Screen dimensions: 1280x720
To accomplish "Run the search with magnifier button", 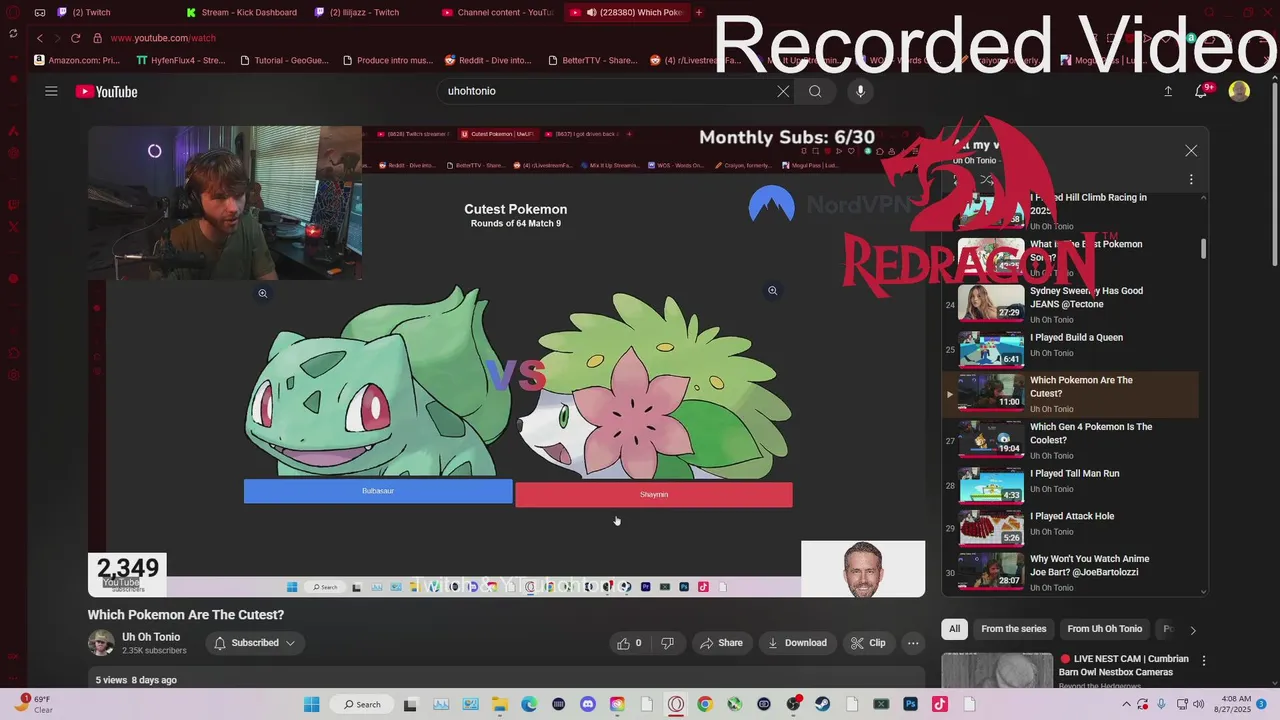I will pos(815,91).
